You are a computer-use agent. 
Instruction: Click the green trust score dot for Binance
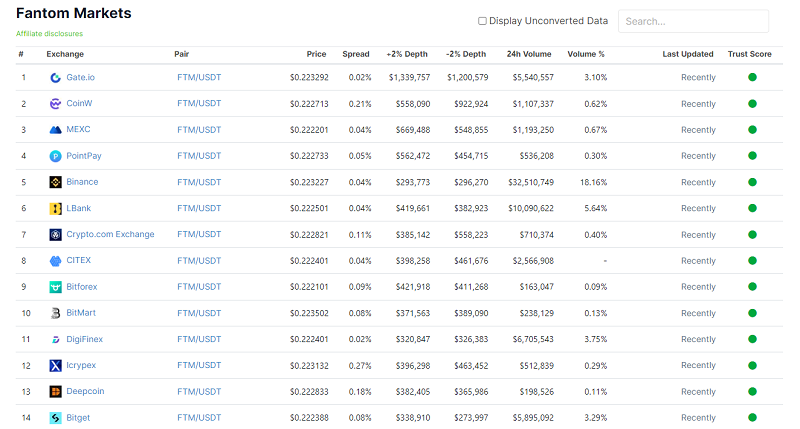[752, 182]
